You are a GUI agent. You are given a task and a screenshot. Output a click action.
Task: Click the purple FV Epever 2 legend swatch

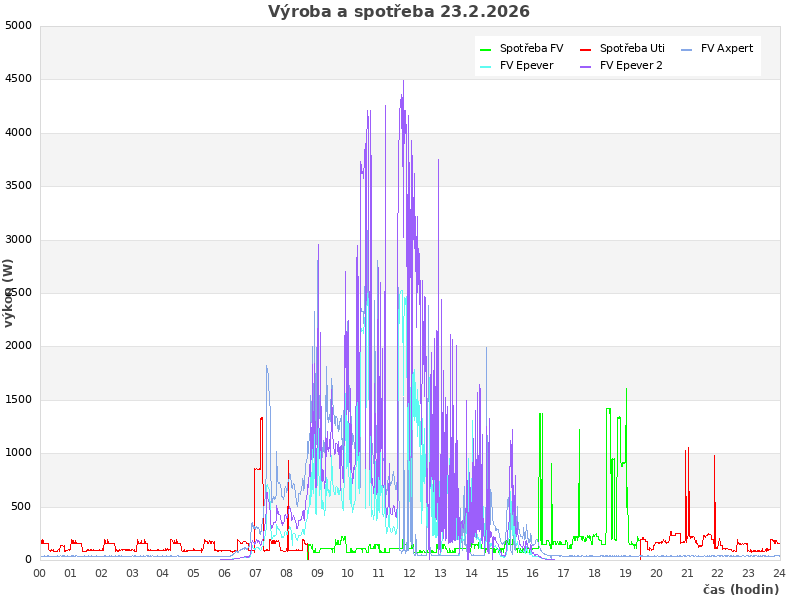[586, 66]
